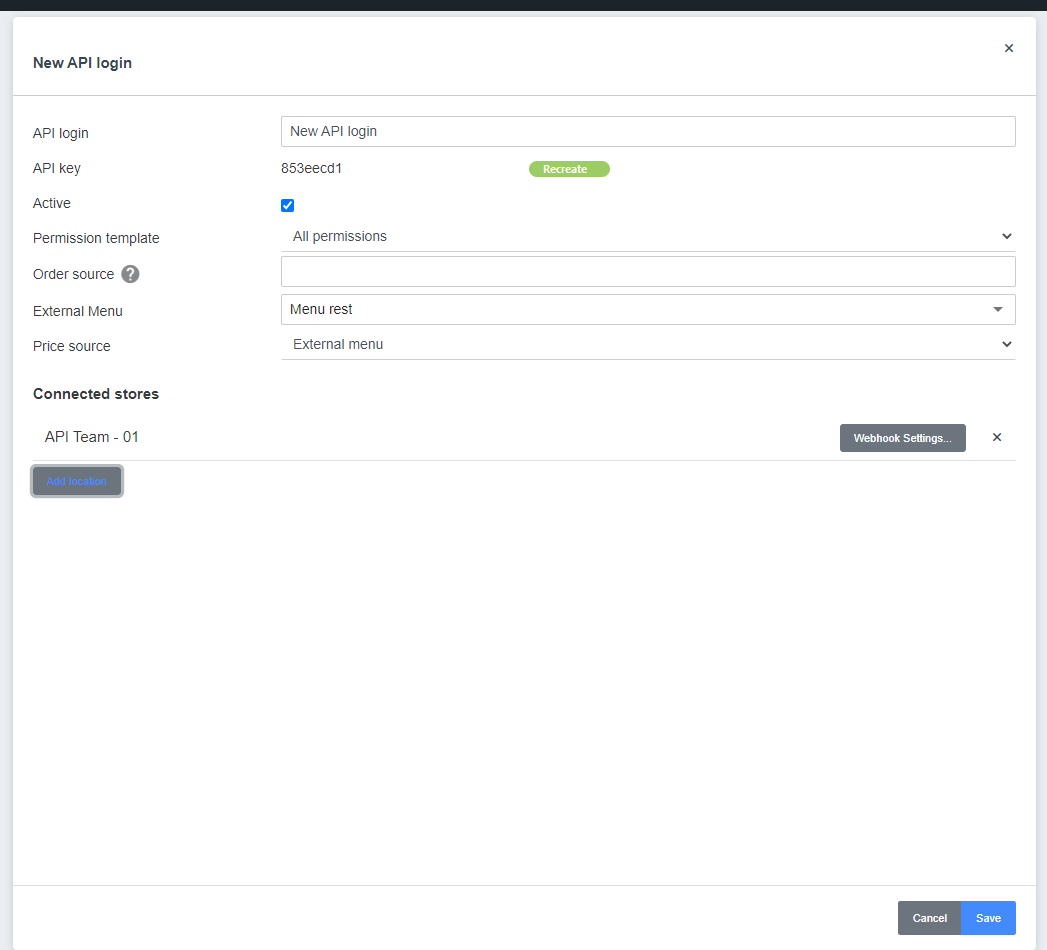Click the Menu rest text in External Menu
The image size is (1047, 950).
(322, 310)
